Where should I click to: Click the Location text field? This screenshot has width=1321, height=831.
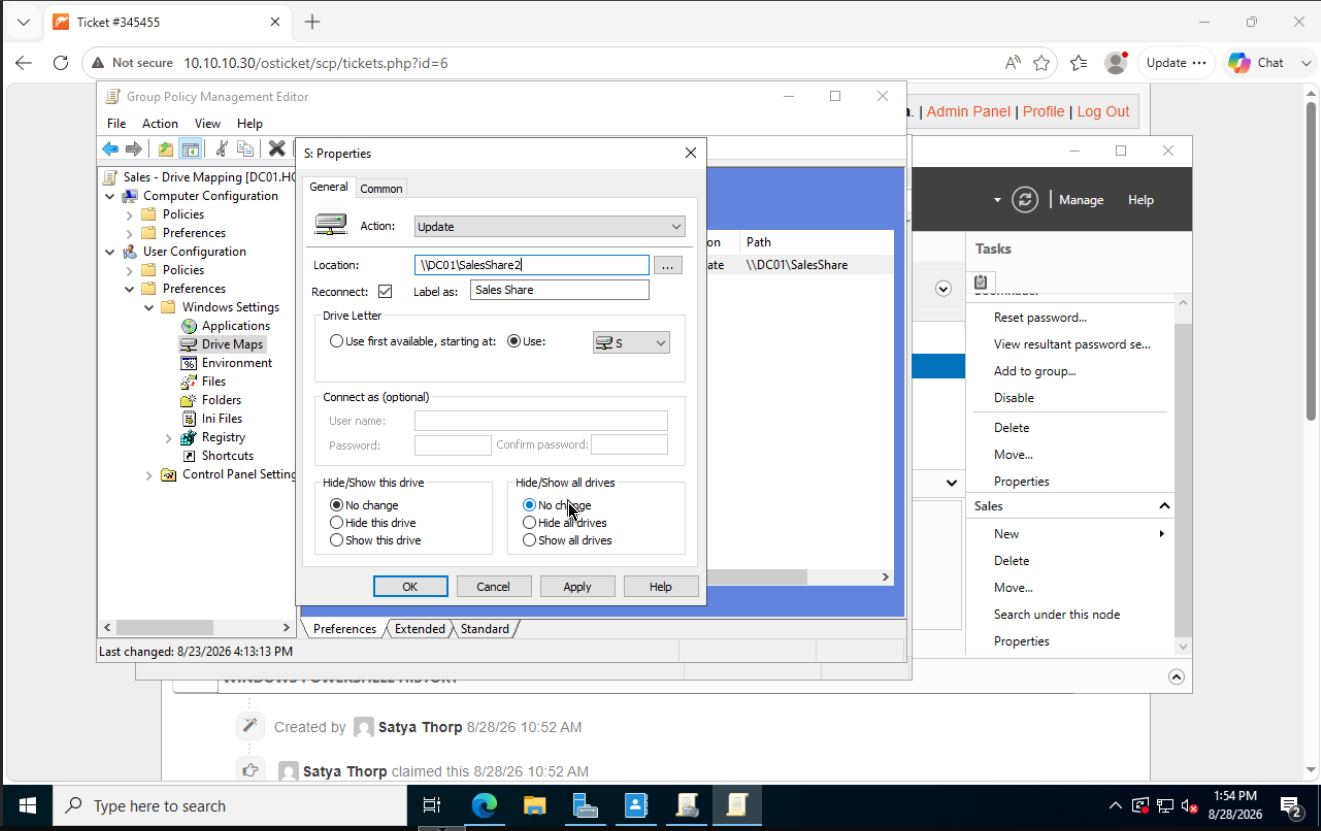[532, 265]
